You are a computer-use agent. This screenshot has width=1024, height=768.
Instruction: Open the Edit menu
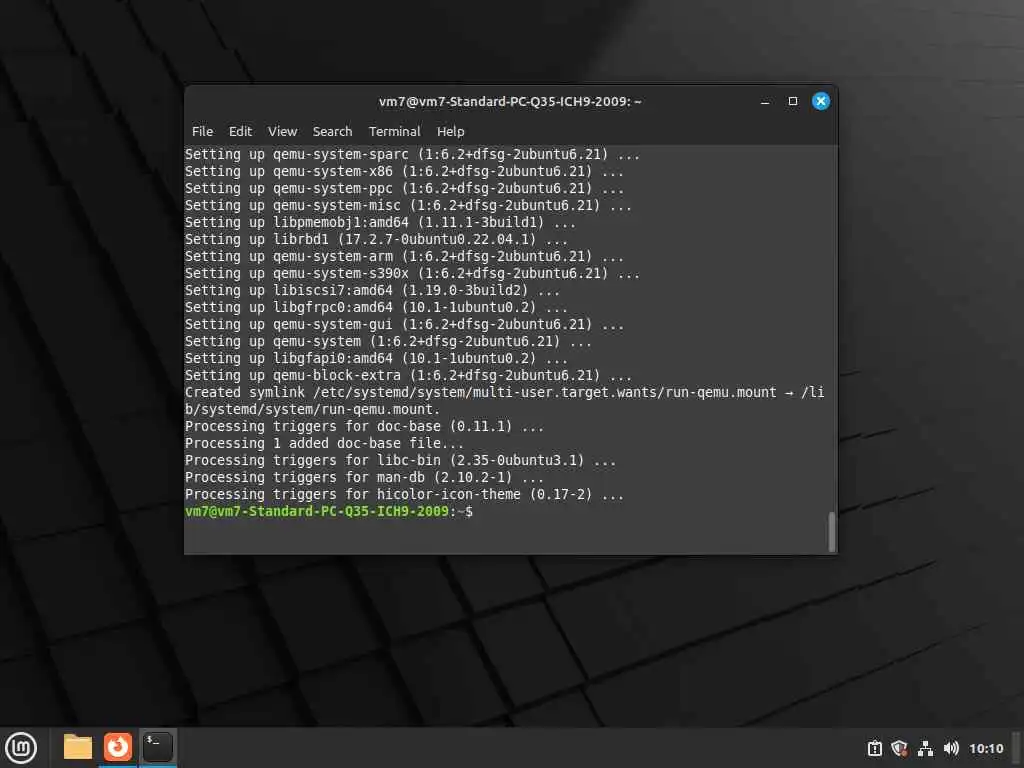pos(240,131)
